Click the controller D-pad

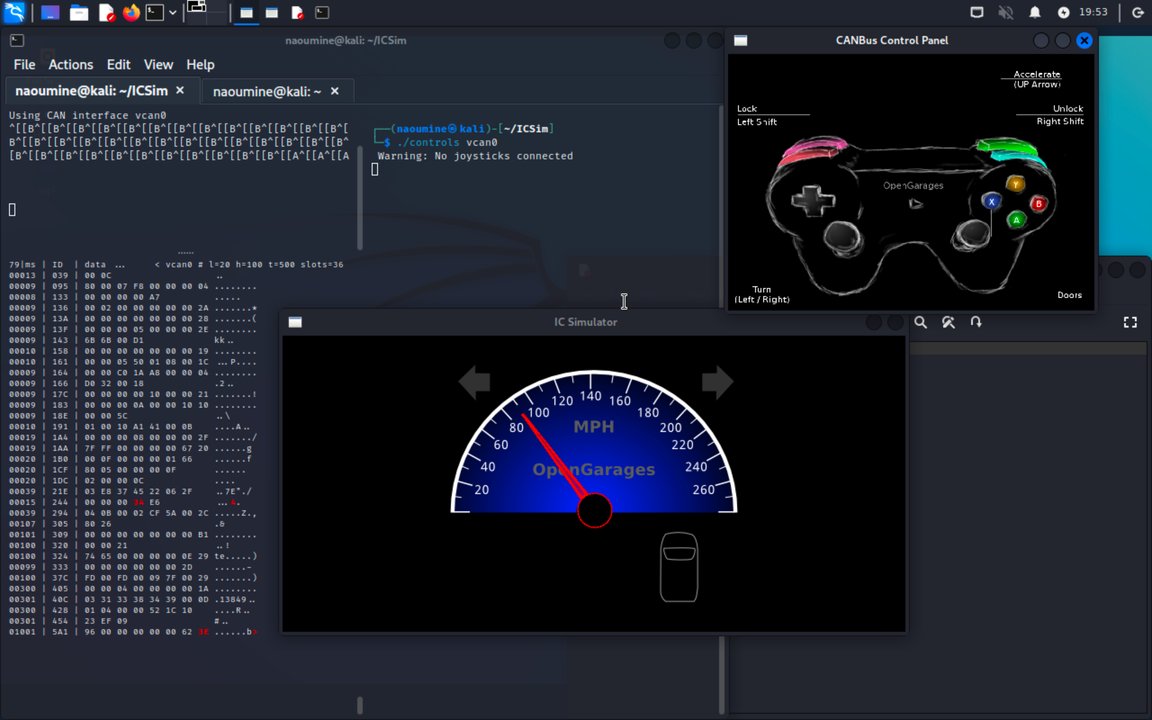coord(813,200)
